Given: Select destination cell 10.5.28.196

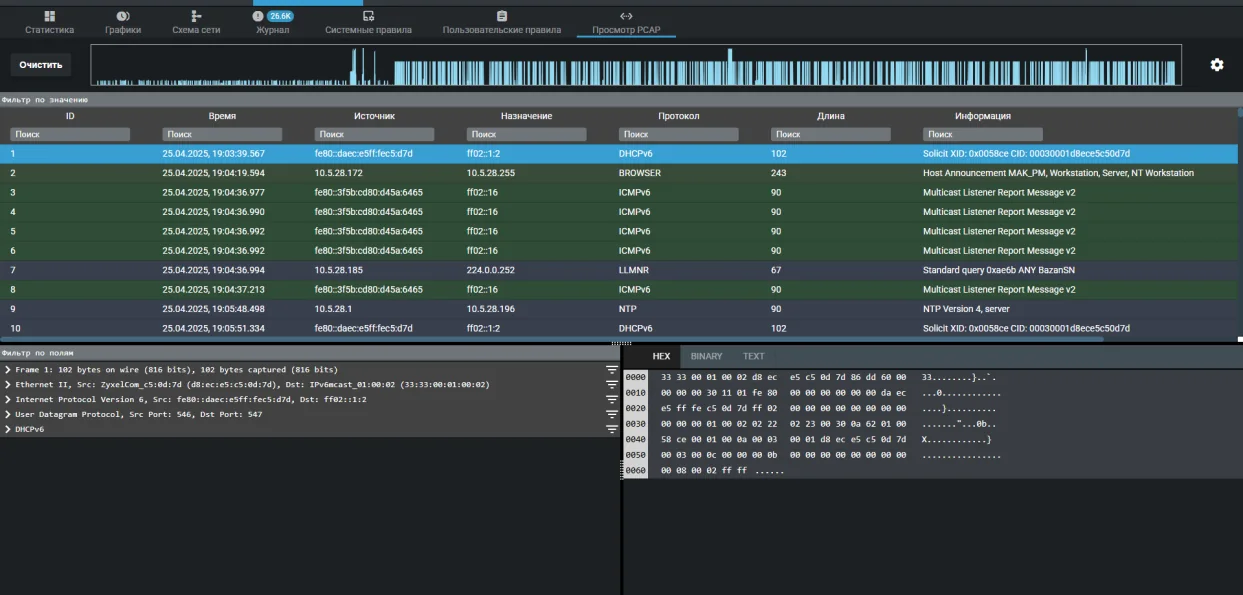Looking at the screenshot, I should click(x=492, y=309).
